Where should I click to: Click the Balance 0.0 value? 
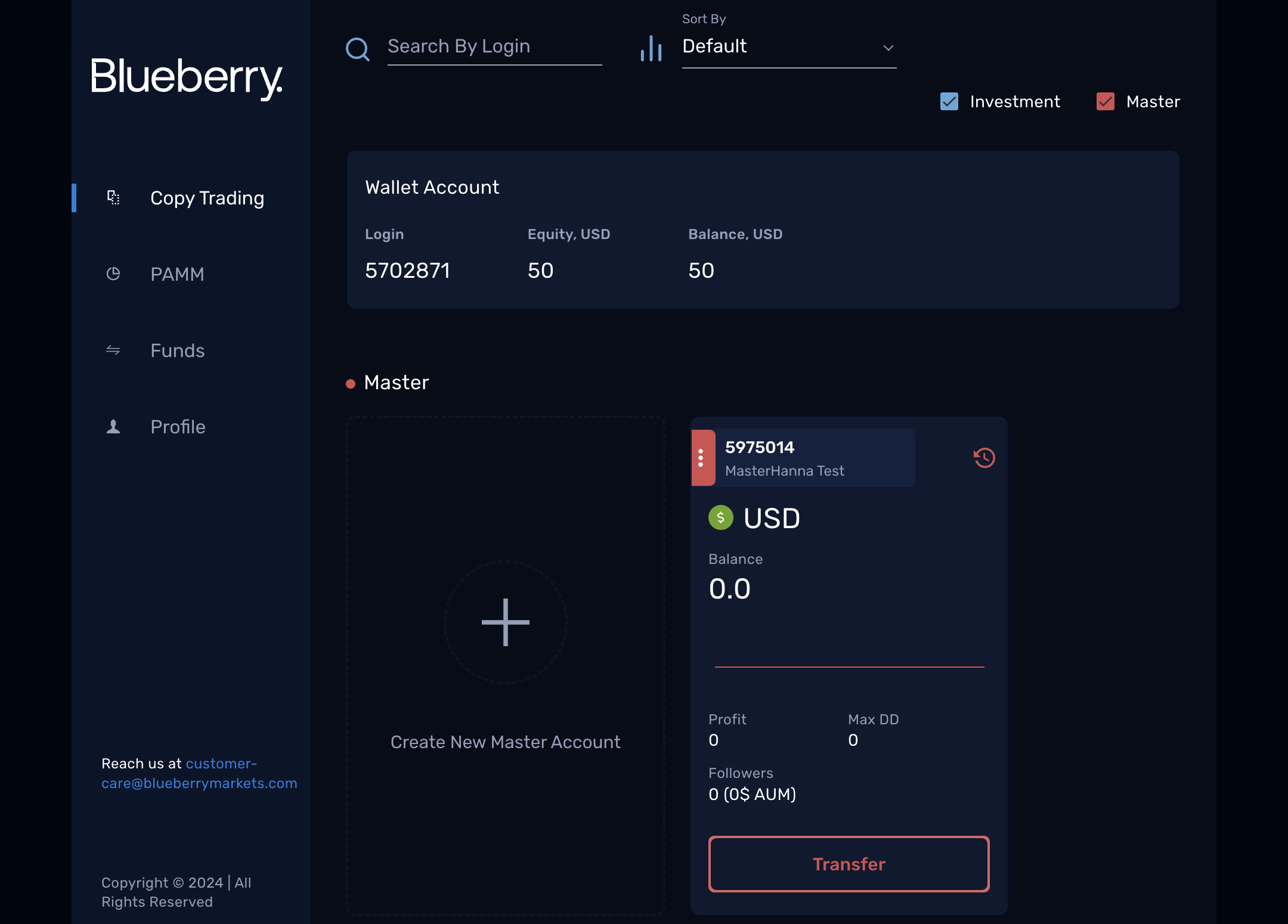coord(730,589)
